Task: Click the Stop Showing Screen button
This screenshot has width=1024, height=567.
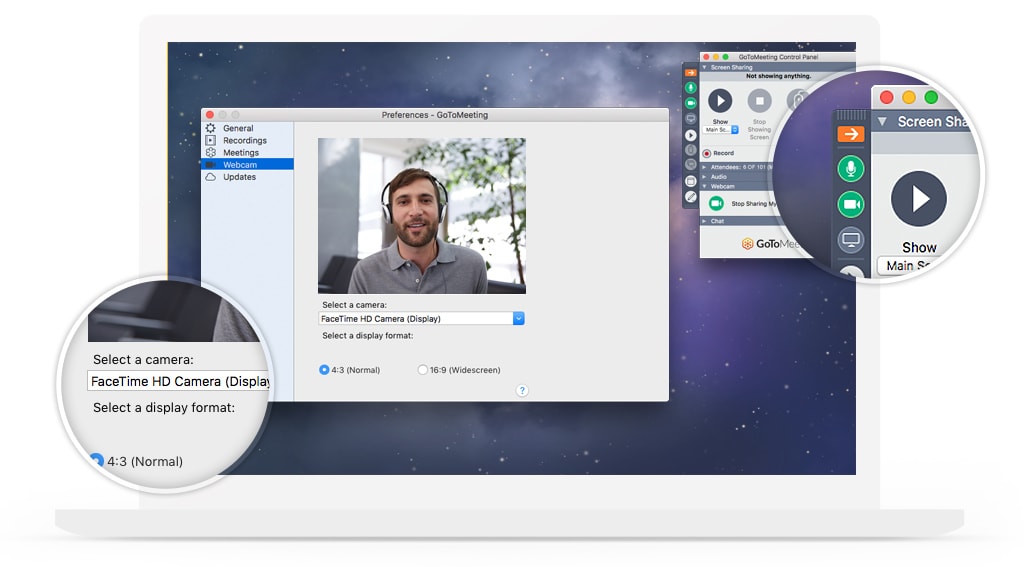Action: [x=759, y=101]
